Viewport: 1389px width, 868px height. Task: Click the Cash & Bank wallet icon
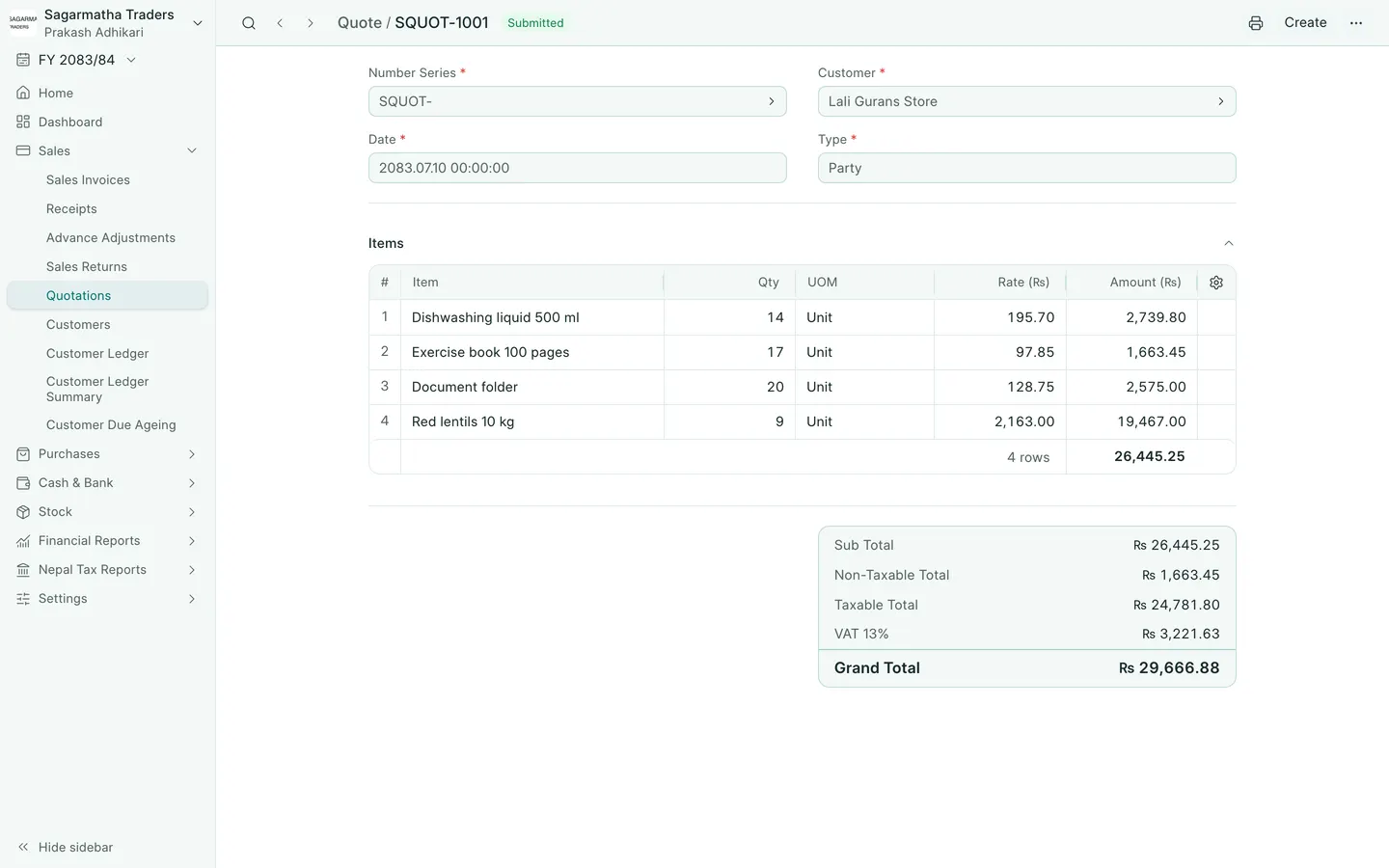coord(23,483)
